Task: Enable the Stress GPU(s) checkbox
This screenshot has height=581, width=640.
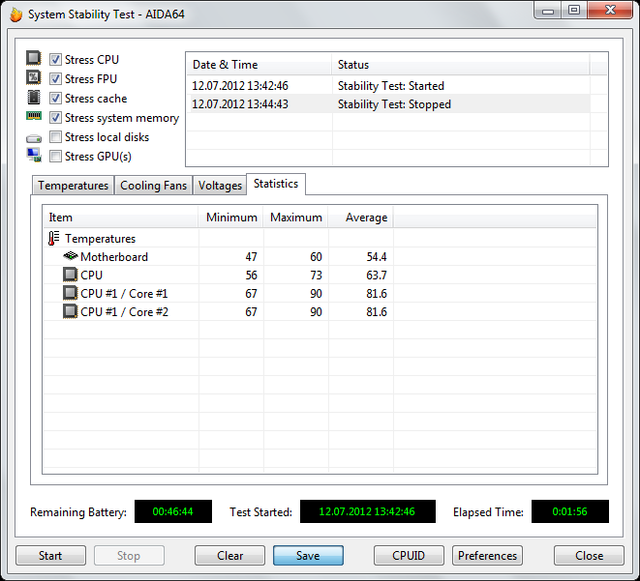Action: click(x=56, y=156)
